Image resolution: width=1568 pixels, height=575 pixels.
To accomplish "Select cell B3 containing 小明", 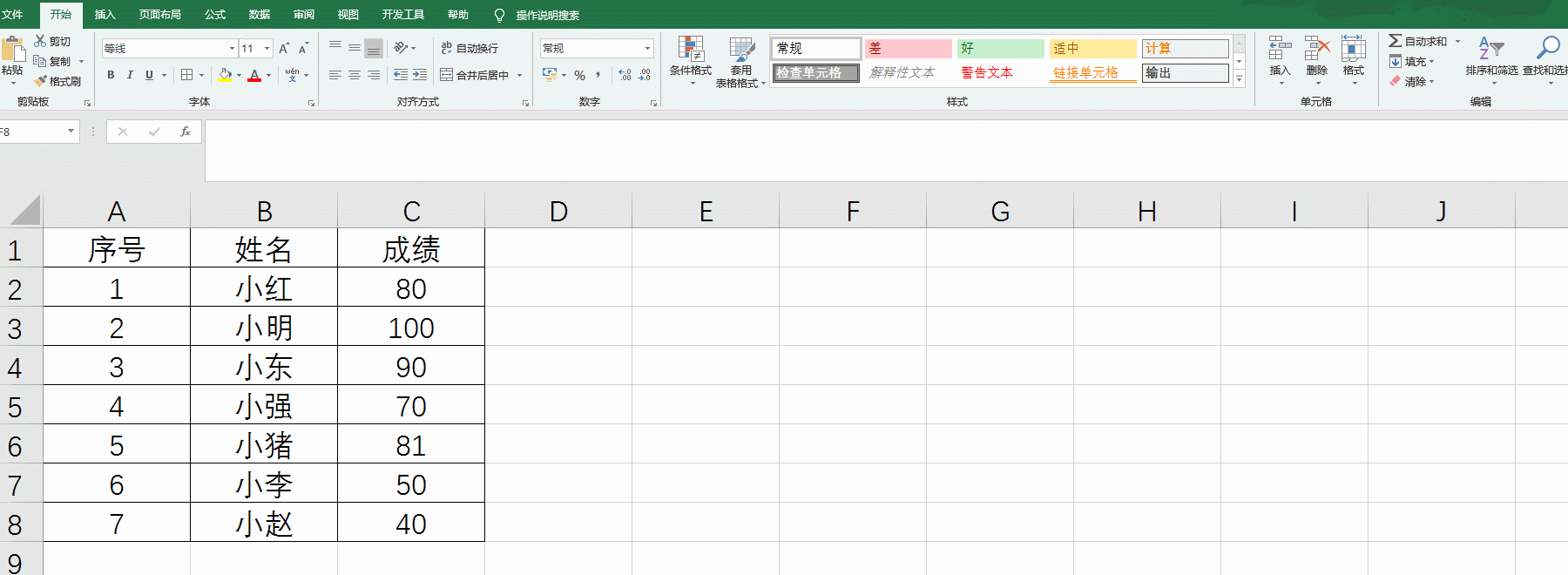I will coord(264,328).
